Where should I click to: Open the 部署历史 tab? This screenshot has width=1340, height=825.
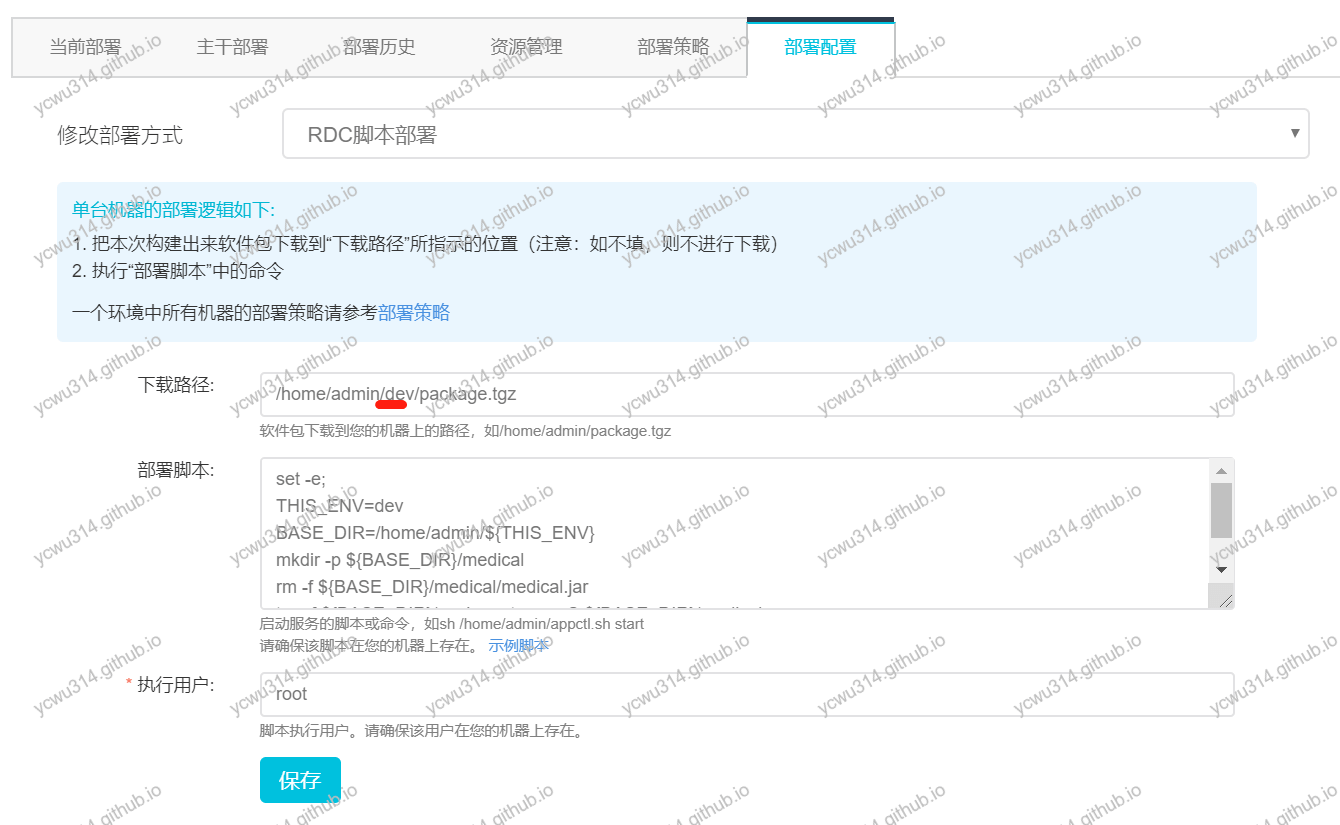point(379,46)
